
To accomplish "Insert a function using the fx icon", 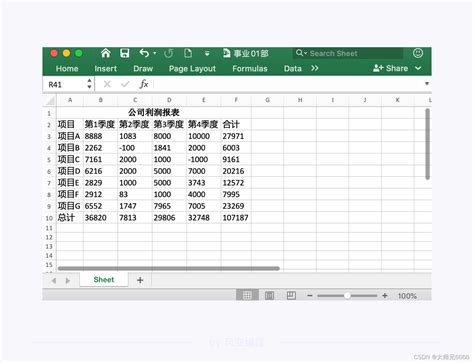I will 144,84.
